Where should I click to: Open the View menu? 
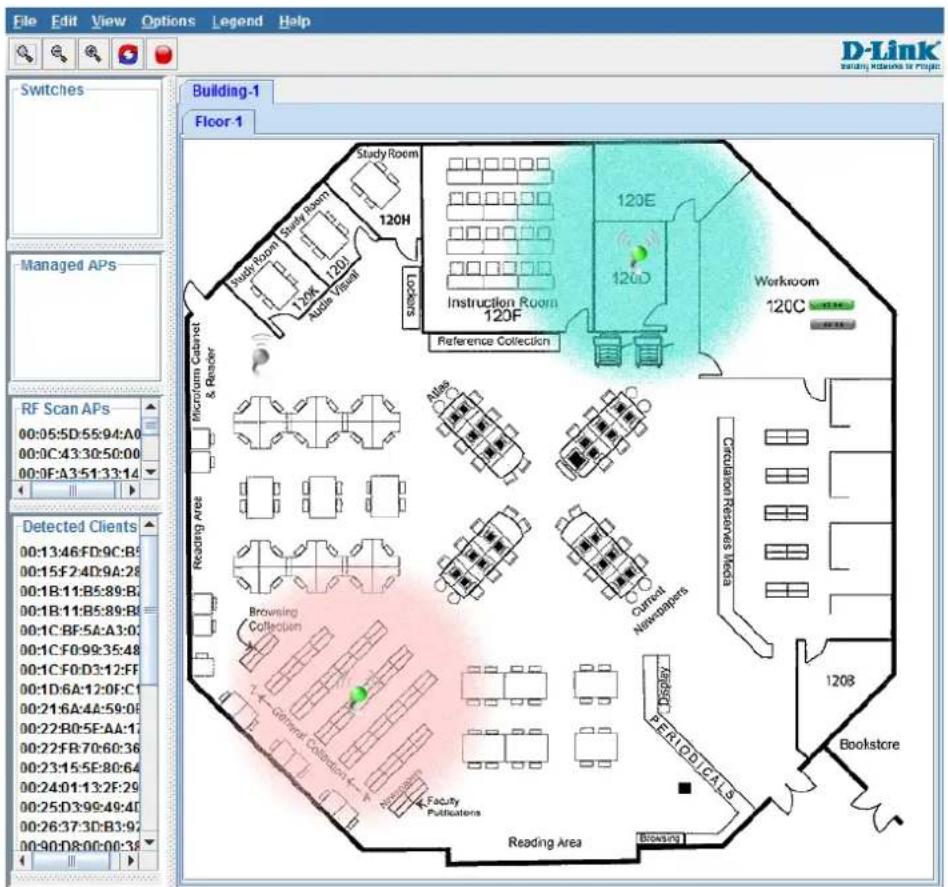(x=108, y=21)
